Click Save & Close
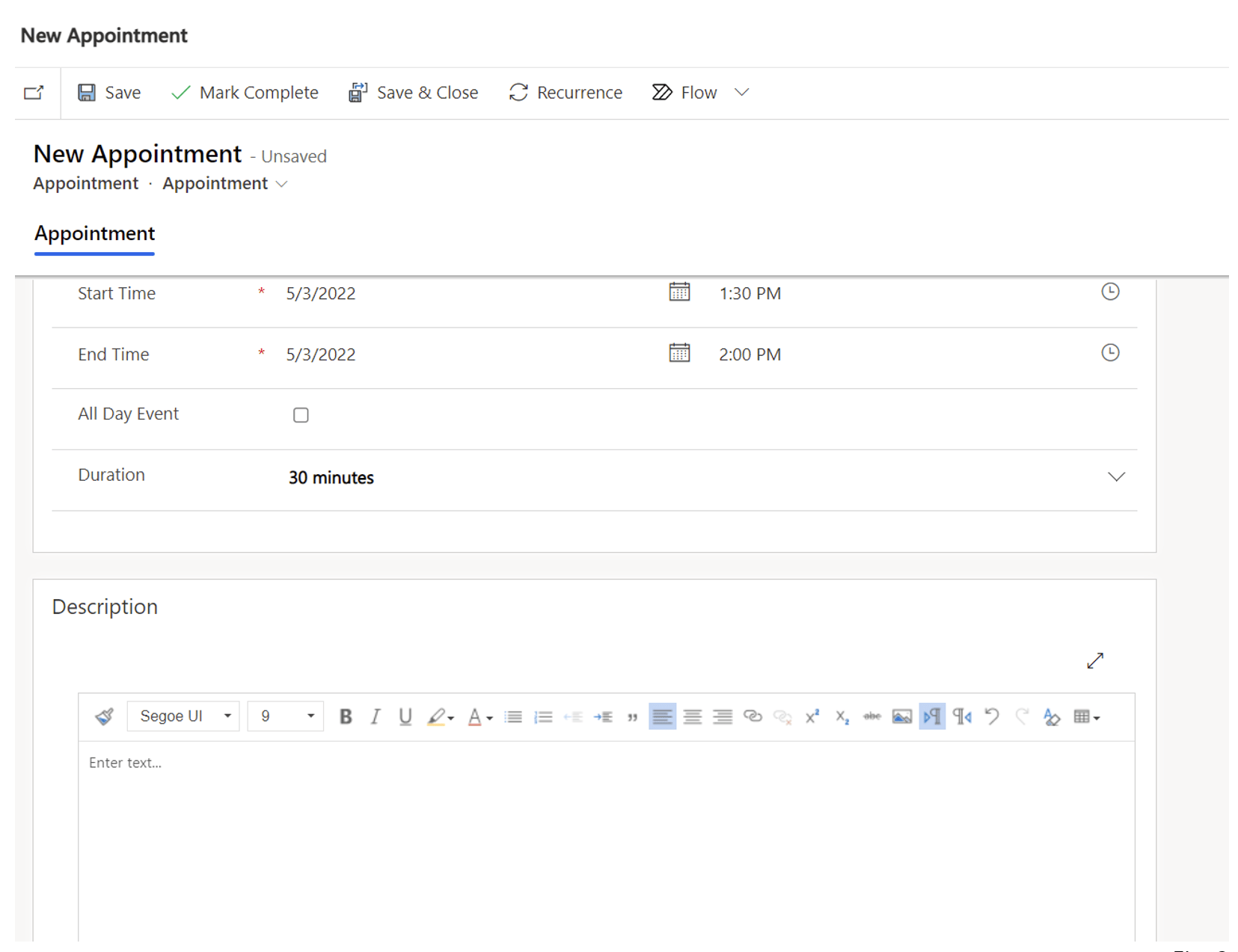 coord(413,92)
